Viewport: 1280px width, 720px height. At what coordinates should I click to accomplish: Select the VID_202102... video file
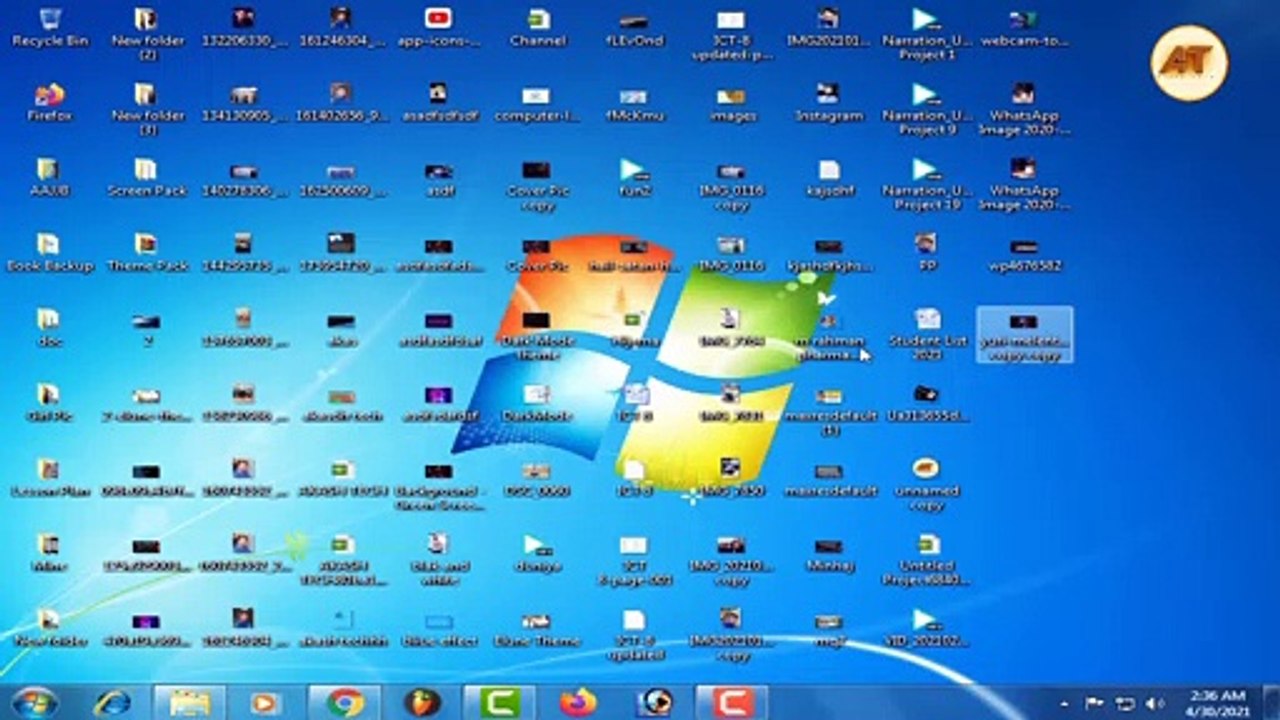tap(927, 628)
